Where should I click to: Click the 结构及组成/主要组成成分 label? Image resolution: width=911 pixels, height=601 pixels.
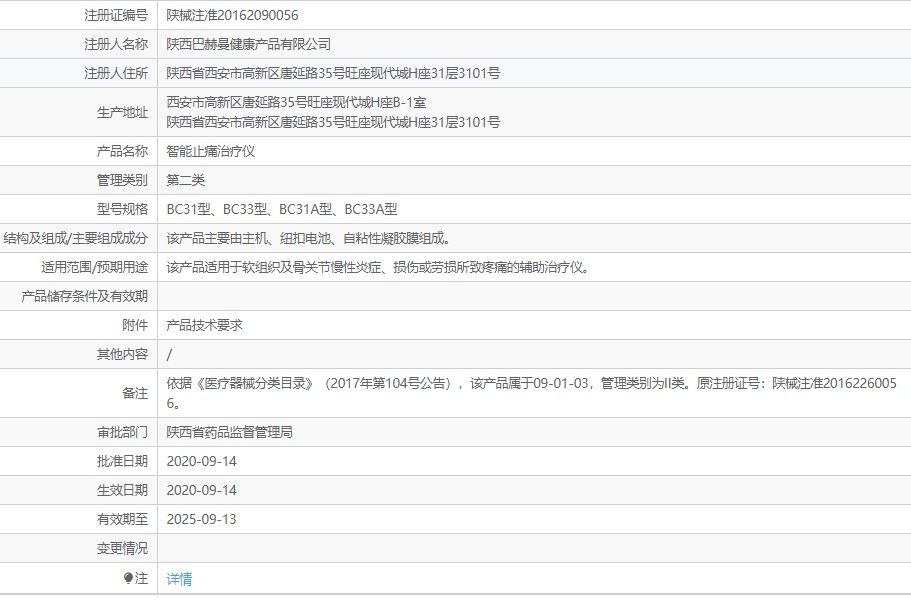point(76,238)
